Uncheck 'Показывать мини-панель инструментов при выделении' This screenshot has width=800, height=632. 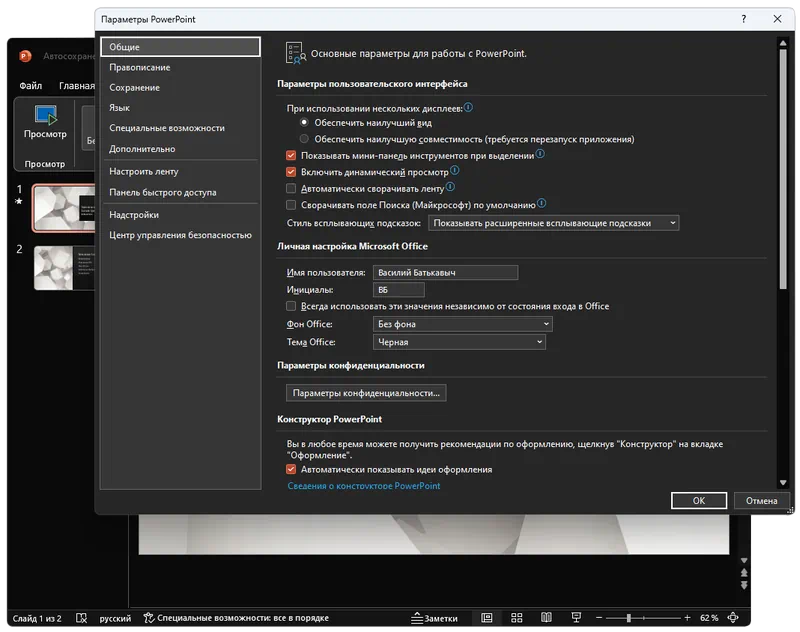(291, 155)
